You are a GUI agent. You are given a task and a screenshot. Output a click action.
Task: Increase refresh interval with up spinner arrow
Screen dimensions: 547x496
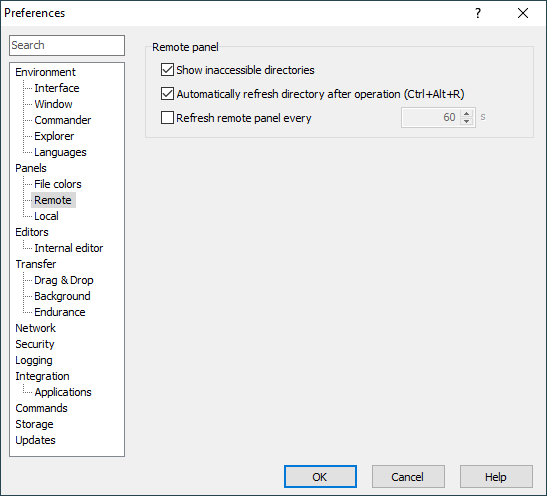point(466,113)
